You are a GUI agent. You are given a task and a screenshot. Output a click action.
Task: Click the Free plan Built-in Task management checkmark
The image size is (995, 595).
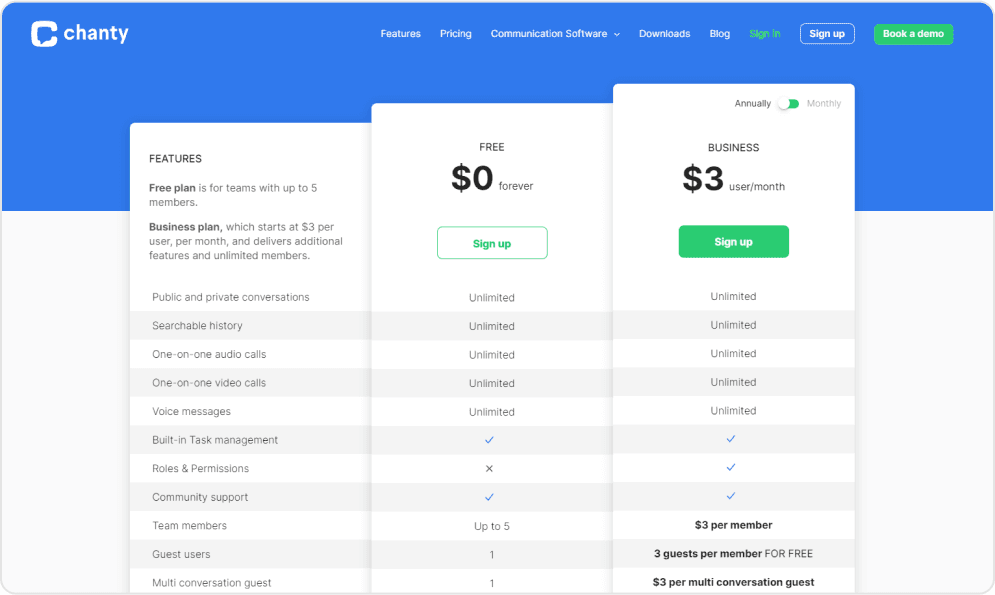(x=490, y=440)
